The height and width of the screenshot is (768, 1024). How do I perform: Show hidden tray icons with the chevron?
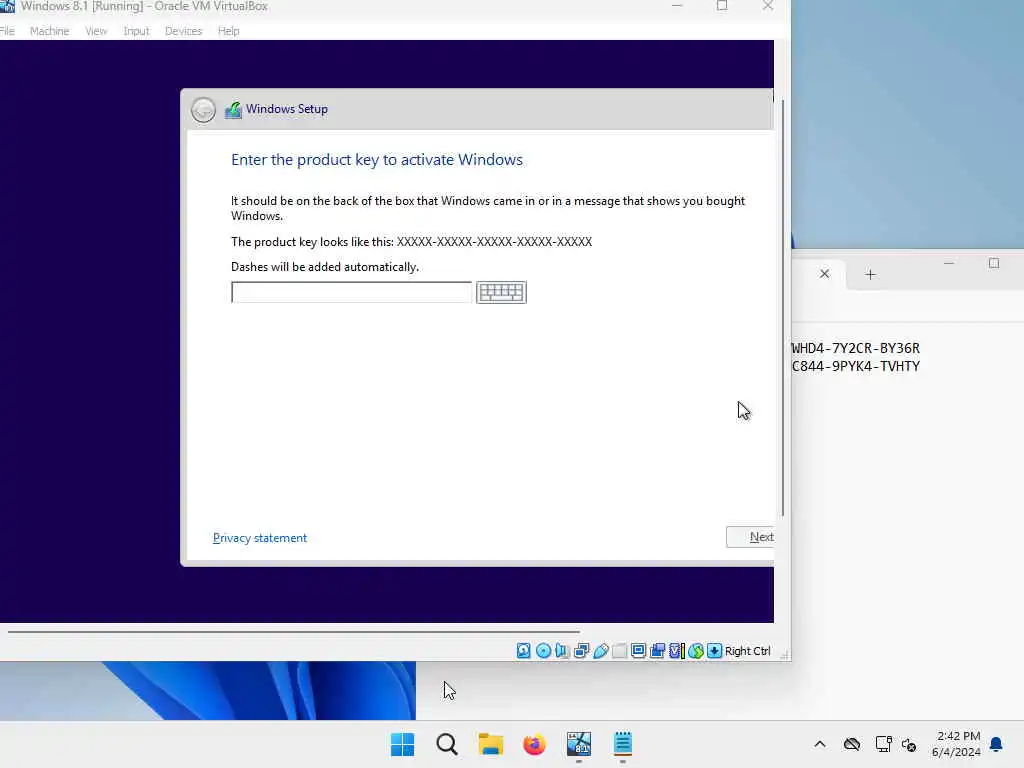coord(820,744)
